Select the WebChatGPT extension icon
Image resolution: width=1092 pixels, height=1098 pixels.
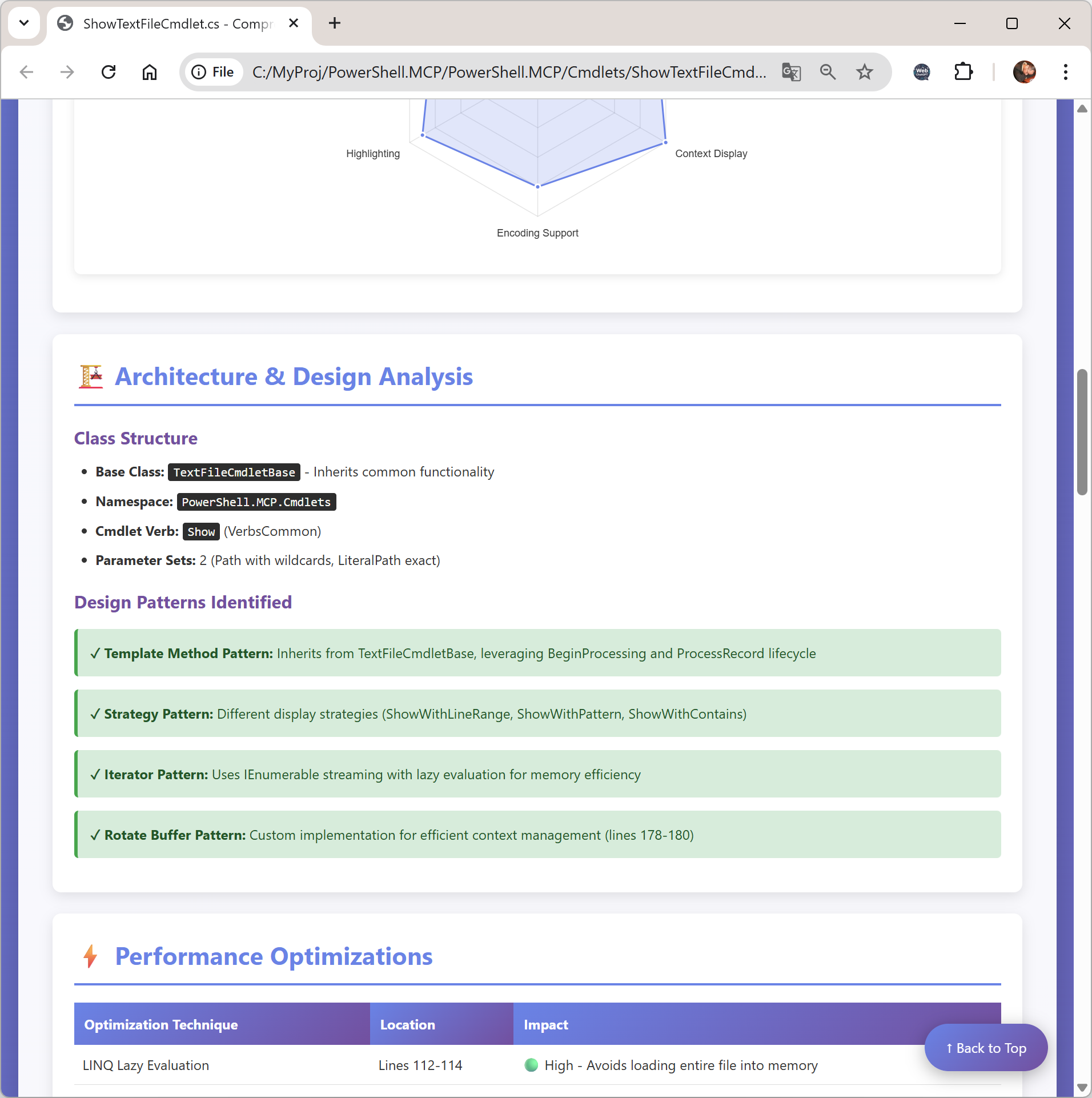(x=921, y=72)
